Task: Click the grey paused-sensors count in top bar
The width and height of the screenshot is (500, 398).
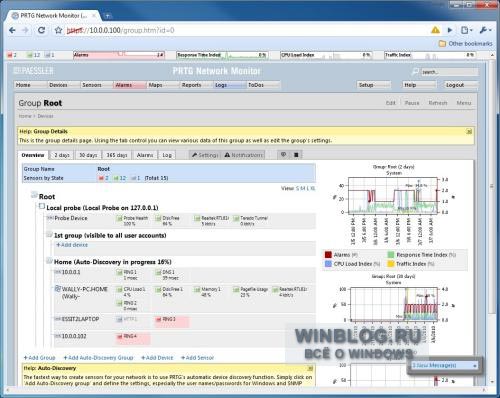Action: pyautogui.click(x=50, y=55)
